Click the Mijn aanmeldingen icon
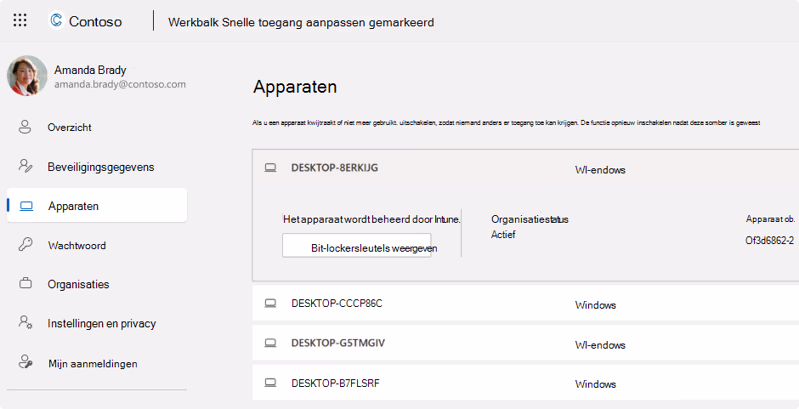The height and width of the screenshot is (409, 799). pyautogui.click(x=26, y=363)
